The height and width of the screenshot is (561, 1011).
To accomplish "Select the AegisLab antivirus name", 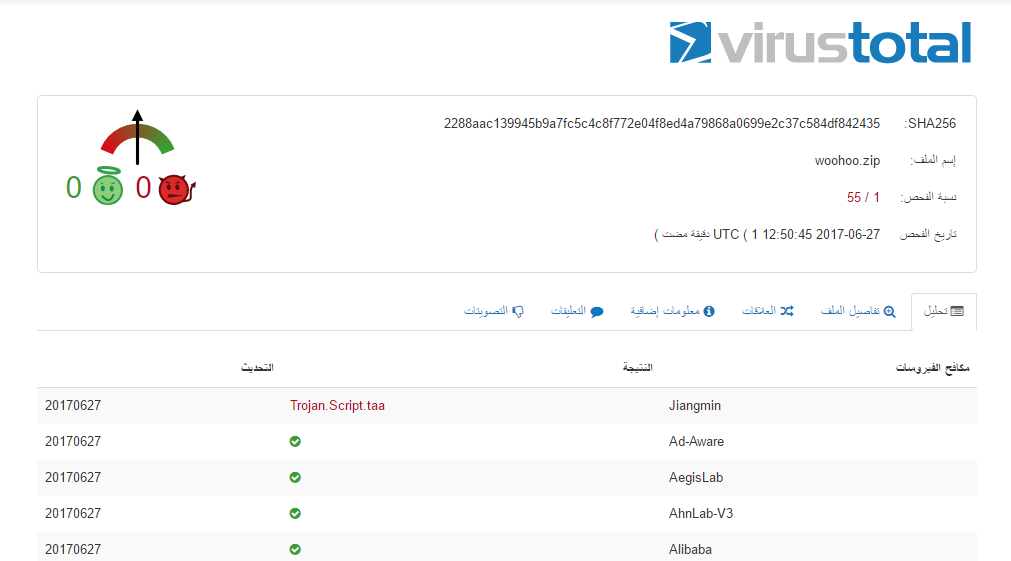I will click(696, 478).
